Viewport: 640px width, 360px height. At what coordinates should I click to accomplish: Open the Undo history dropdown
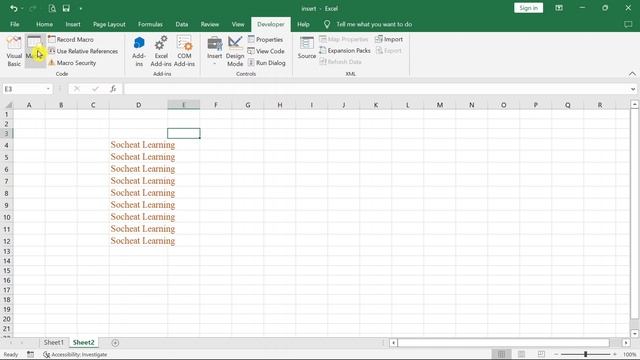pos(22,8)
